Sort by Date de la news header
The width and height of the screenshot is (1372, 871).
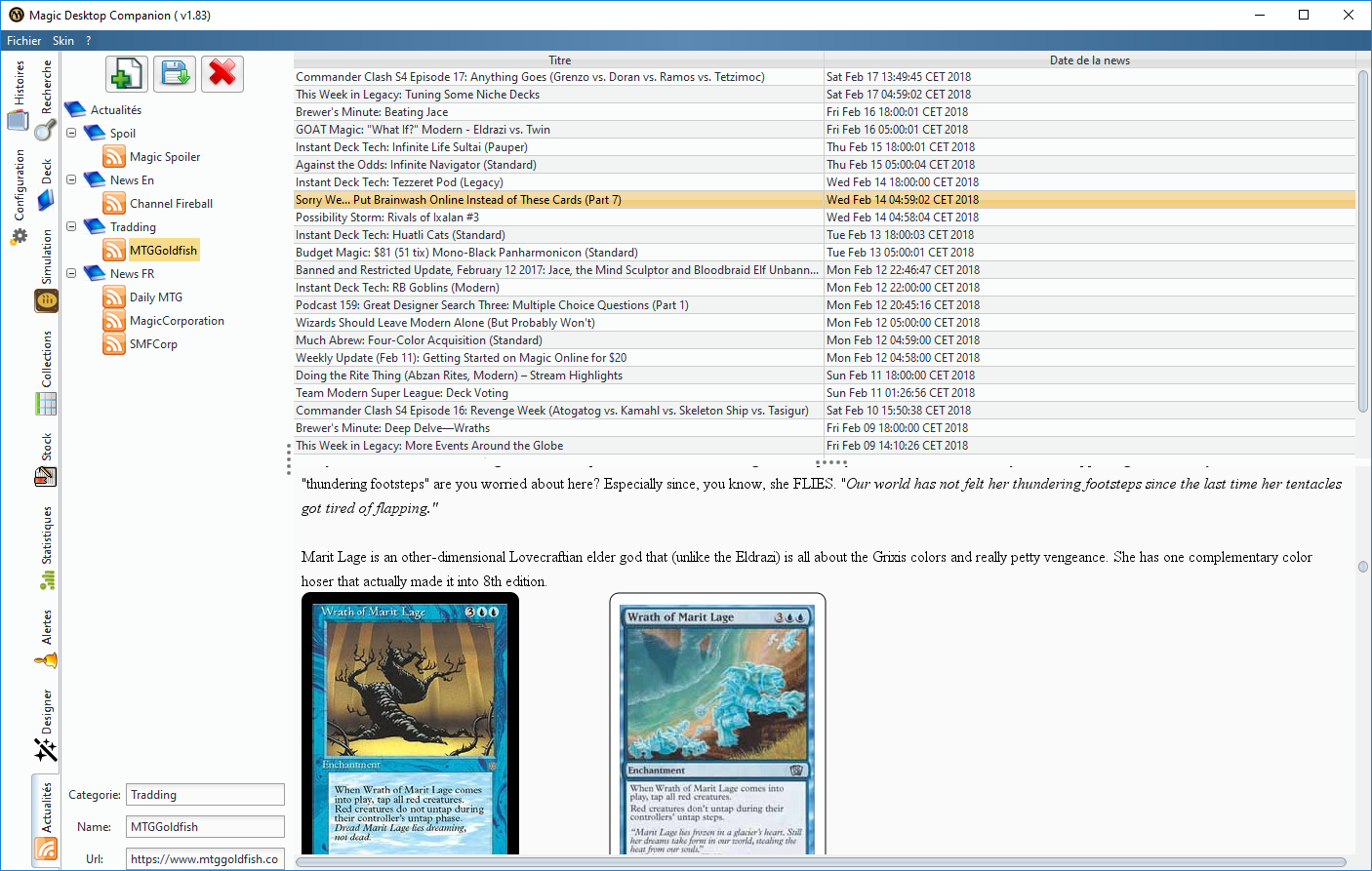click(1090, 60)
